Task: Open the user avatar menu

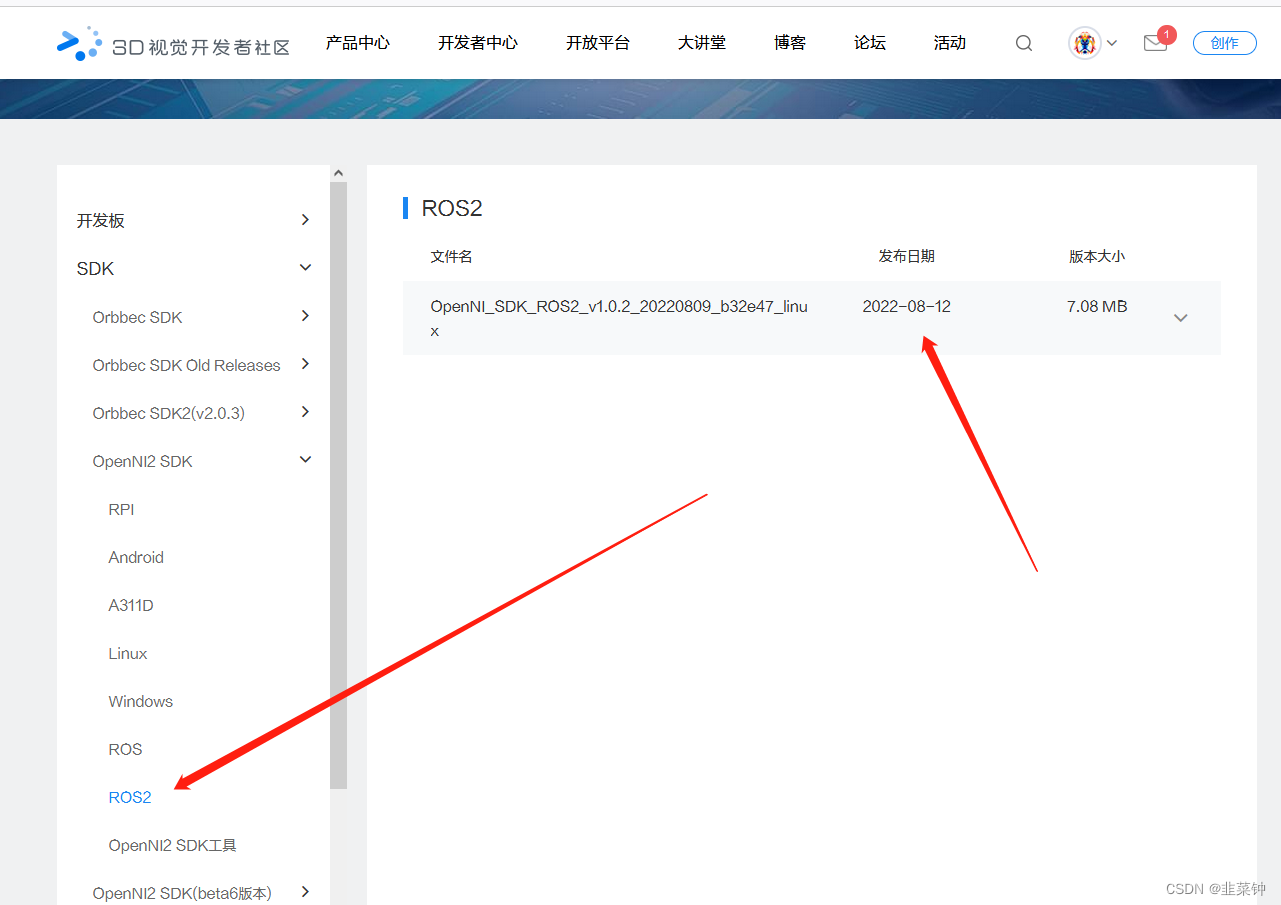Action: 1084,43
